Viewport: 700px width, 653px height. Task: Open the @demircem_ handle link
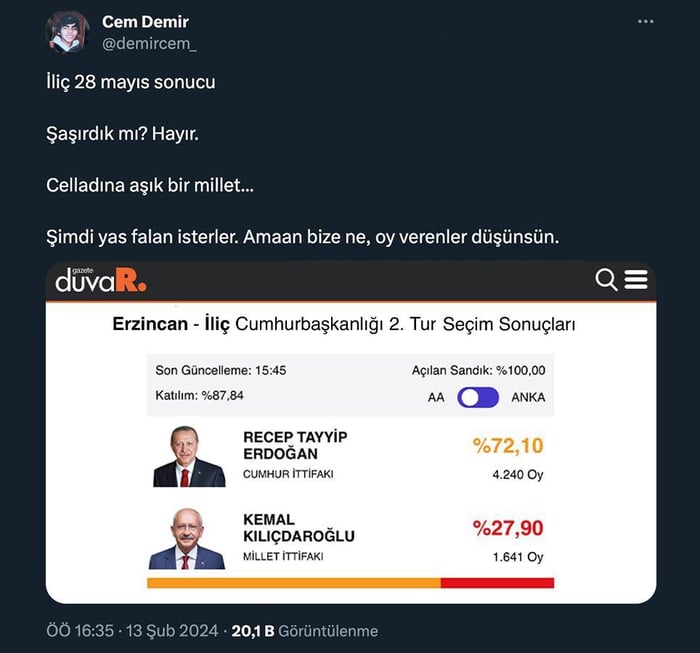coord(149,42)
